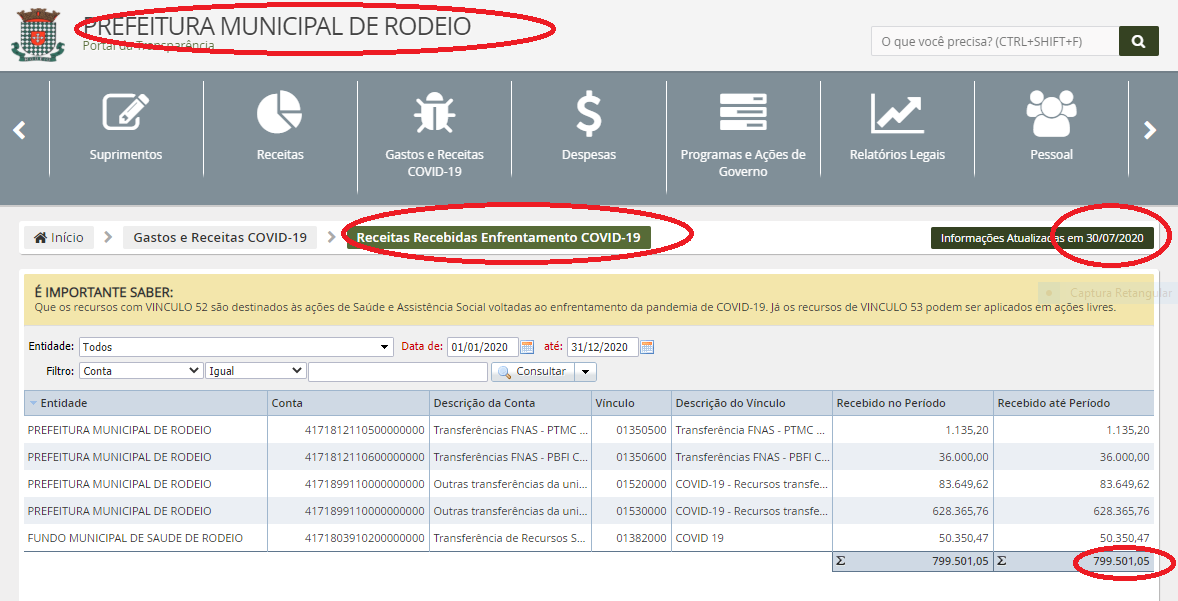
Task: Select the Relatórios Legais menu label
Action: tap(897, 155)
